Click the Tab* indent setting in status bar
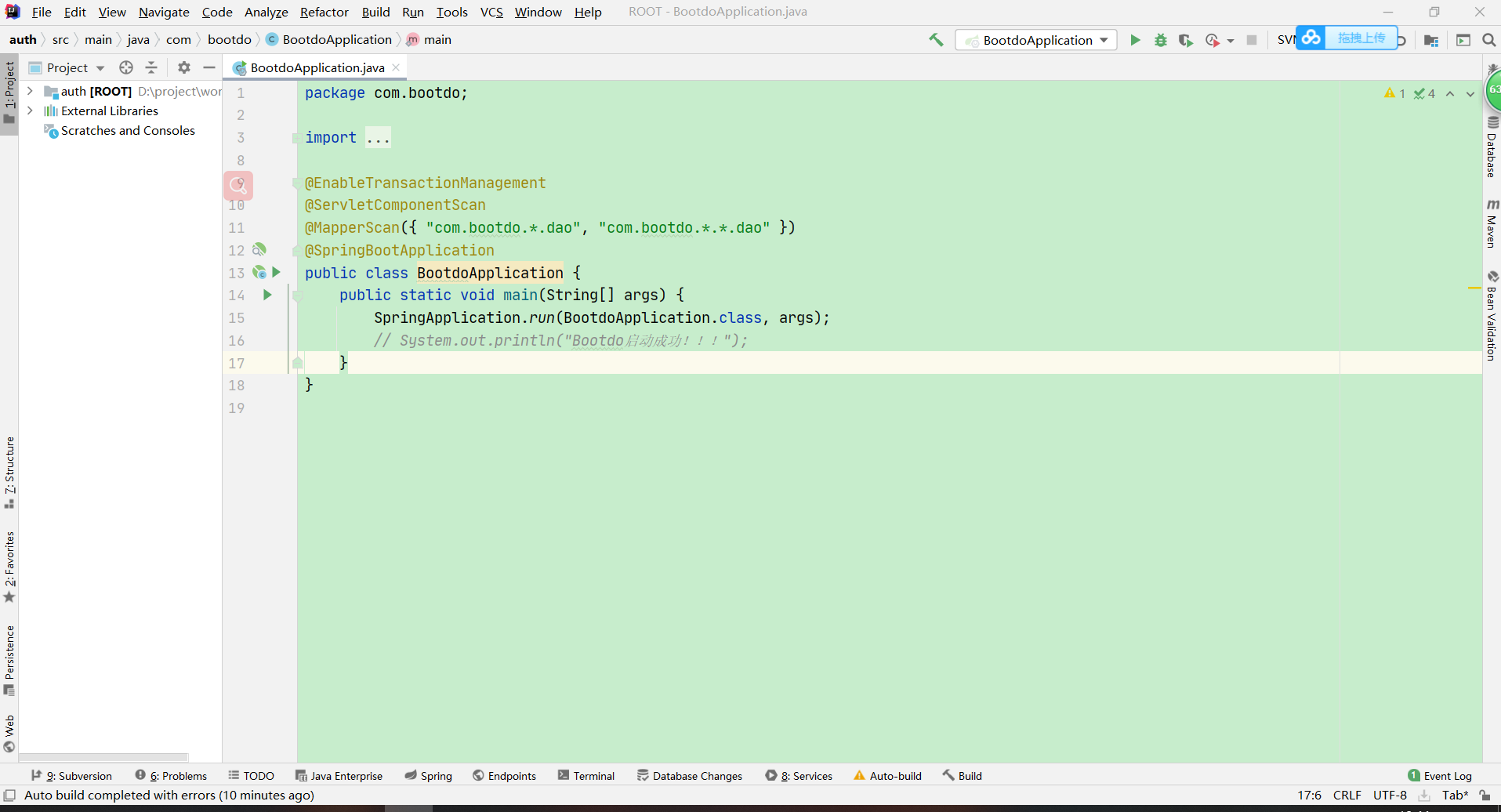This screenshot has height=812, width=1501. pos(1456,795)
